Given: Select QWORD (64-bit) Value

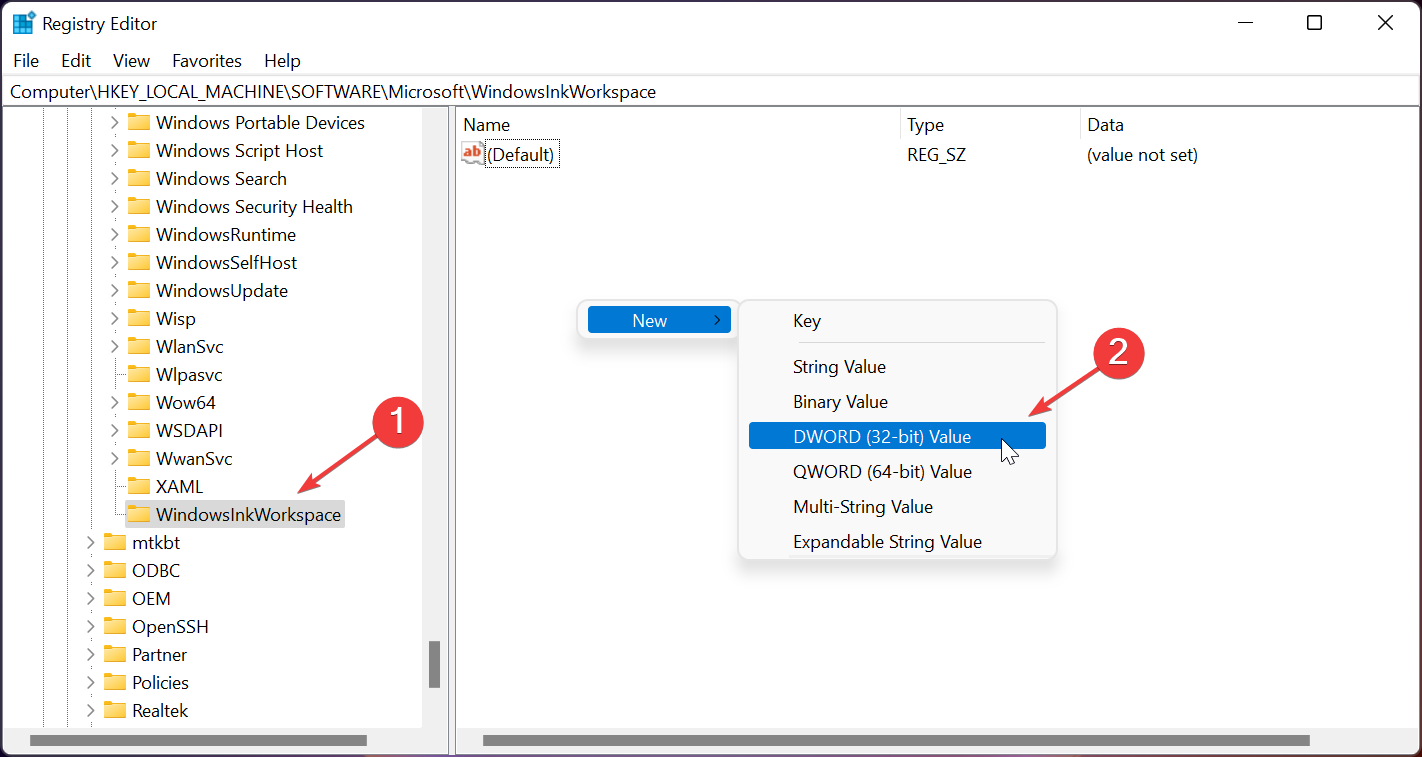Looking at the screenshot, I should (x=897, y=472).
